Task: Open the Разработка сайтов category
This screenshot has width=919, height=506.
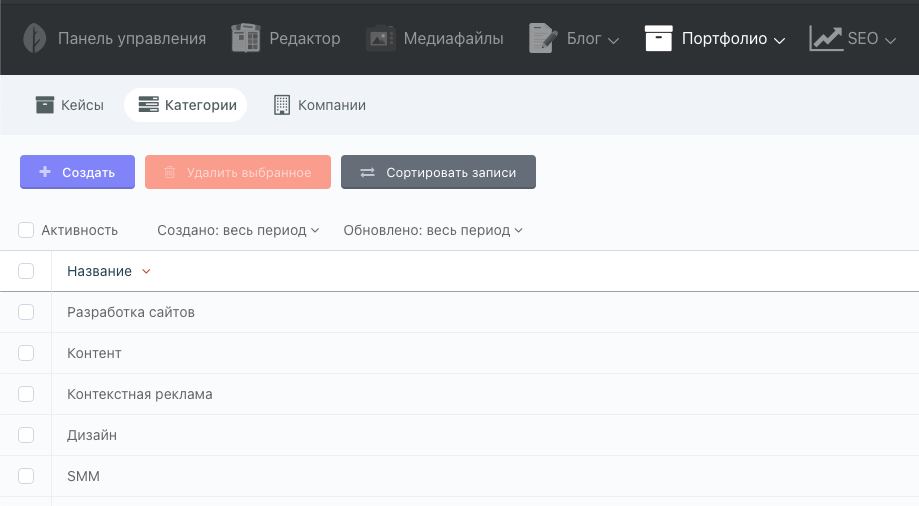Action: 131,312
